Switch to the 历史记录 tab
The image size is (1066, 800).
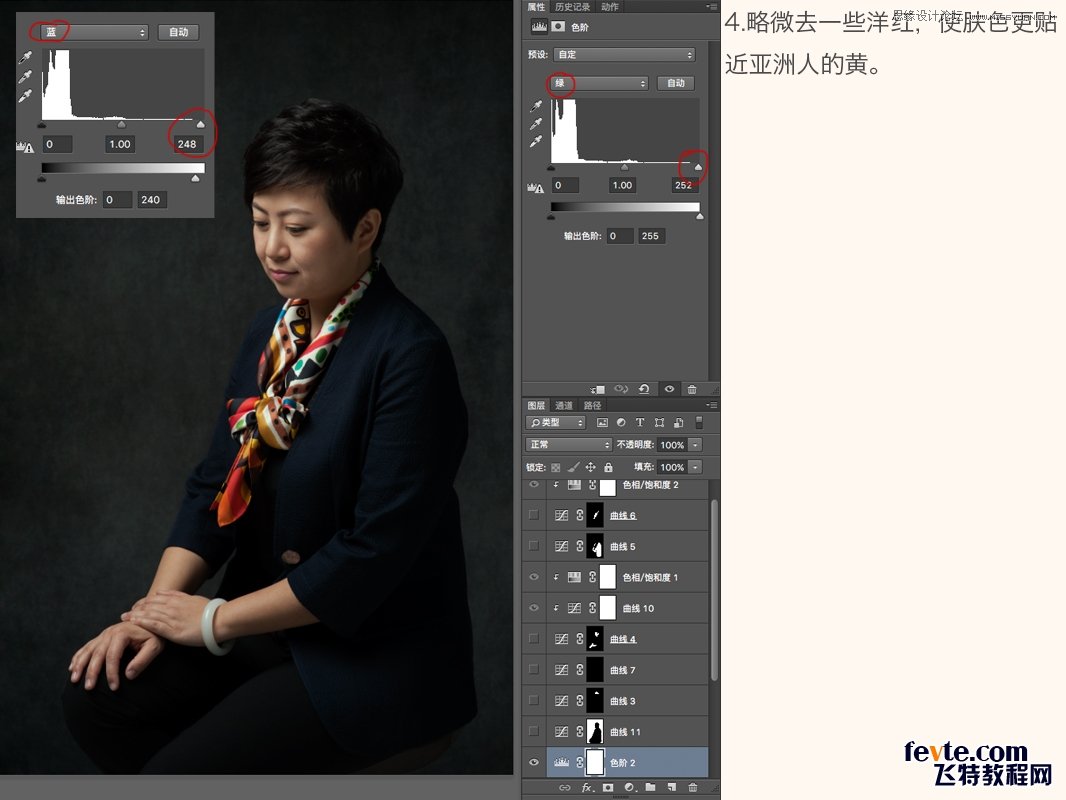pyautogui.click(x=572, y=7)
